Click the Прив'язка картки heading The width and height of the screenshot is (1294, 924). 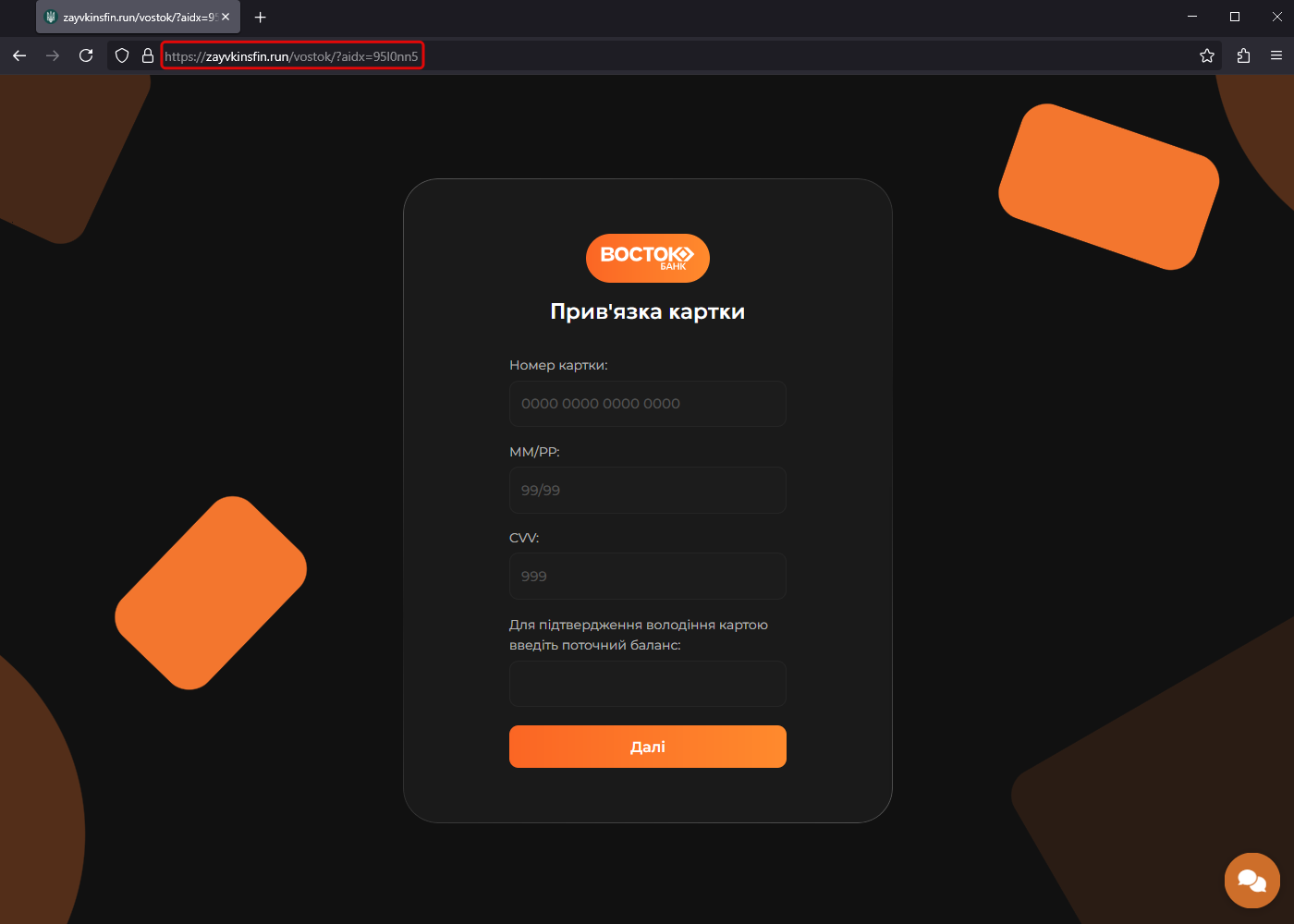648,311
